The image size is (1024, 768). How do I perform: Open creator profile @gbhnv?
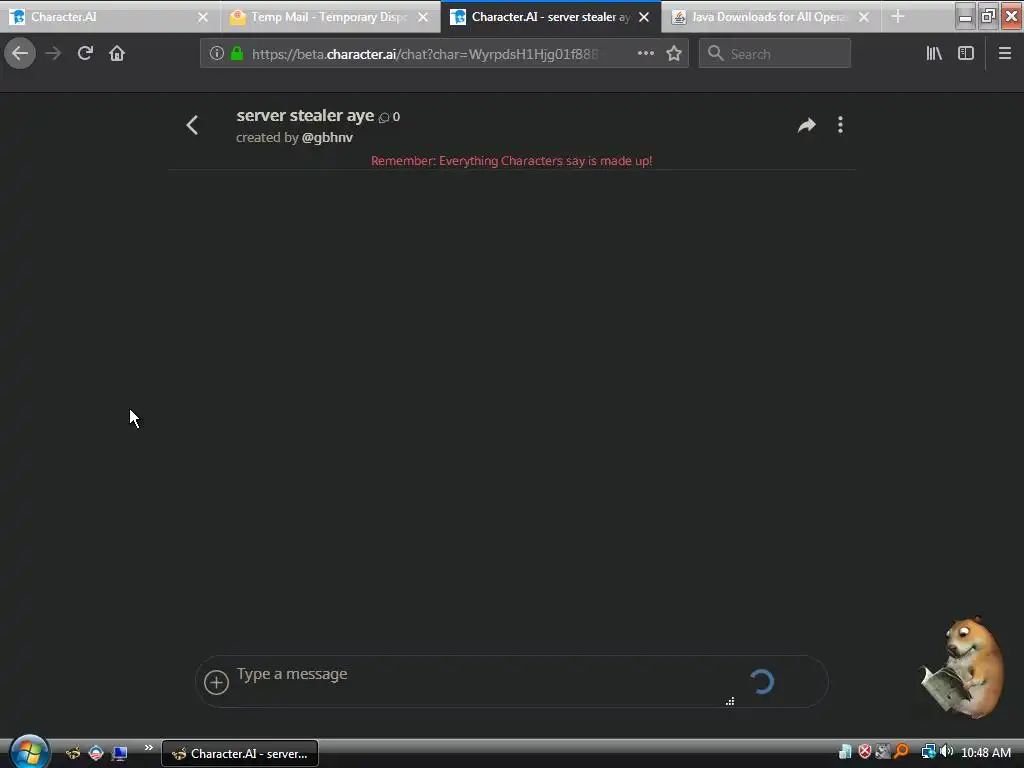327,138
